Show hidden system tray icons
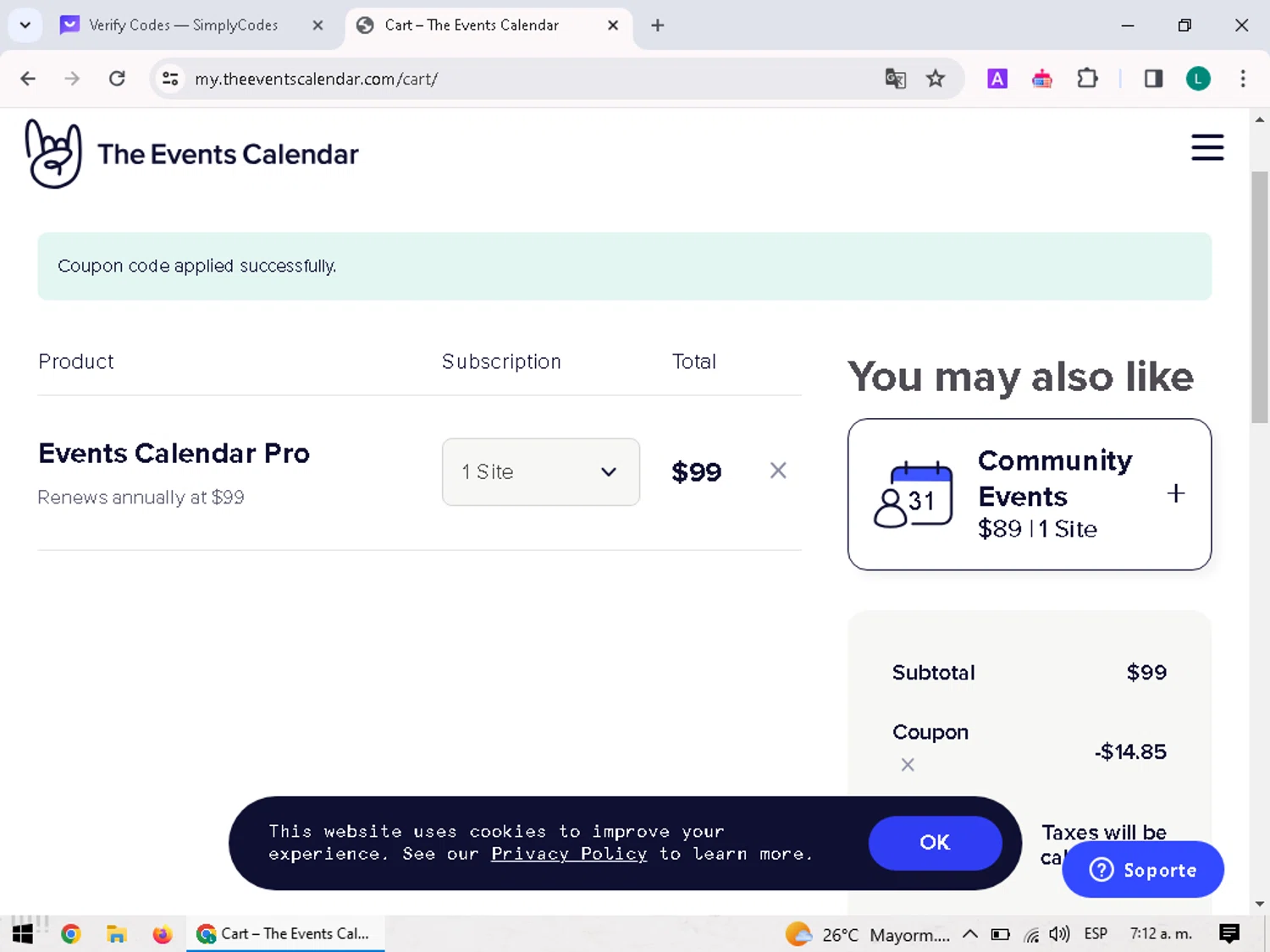Screen dimensions: 1270x952 (x=970, y=934)
